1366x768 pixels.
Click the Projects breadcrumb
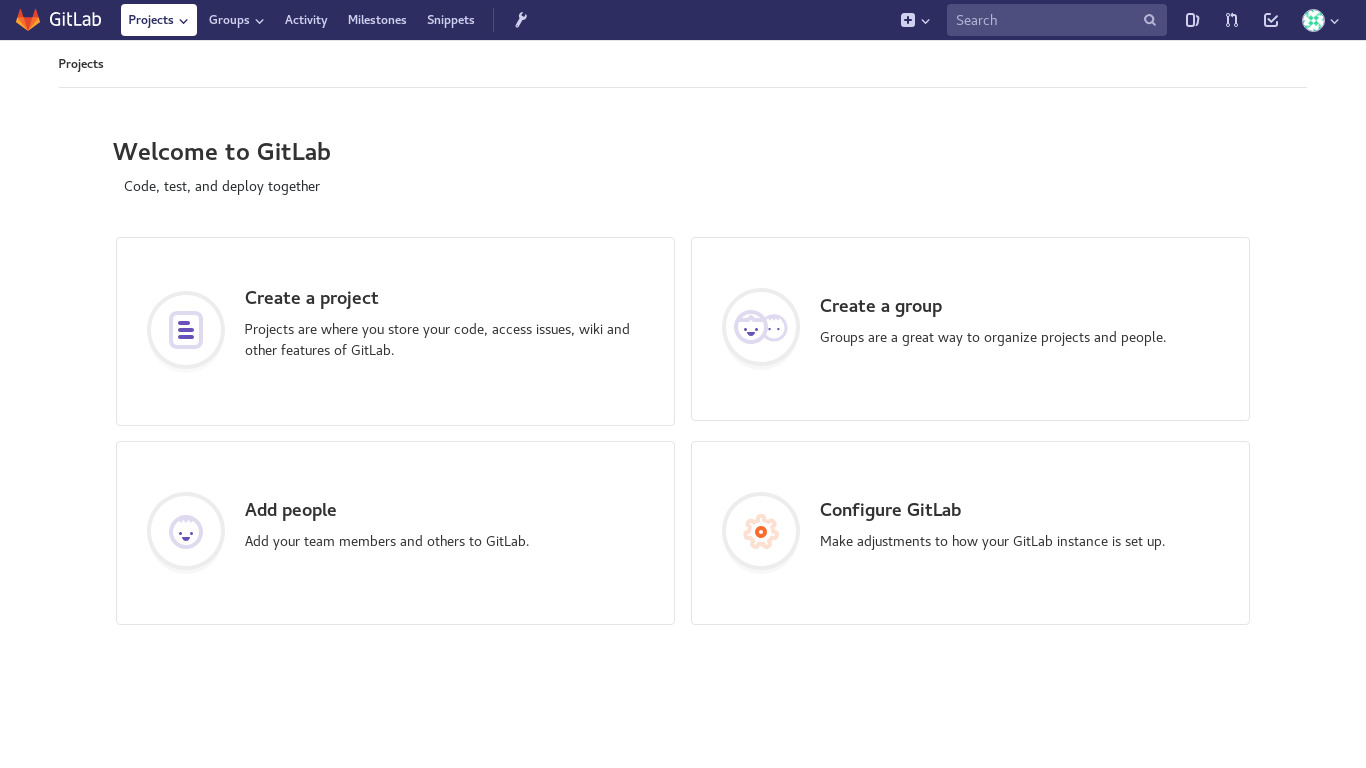pos(81,64)
